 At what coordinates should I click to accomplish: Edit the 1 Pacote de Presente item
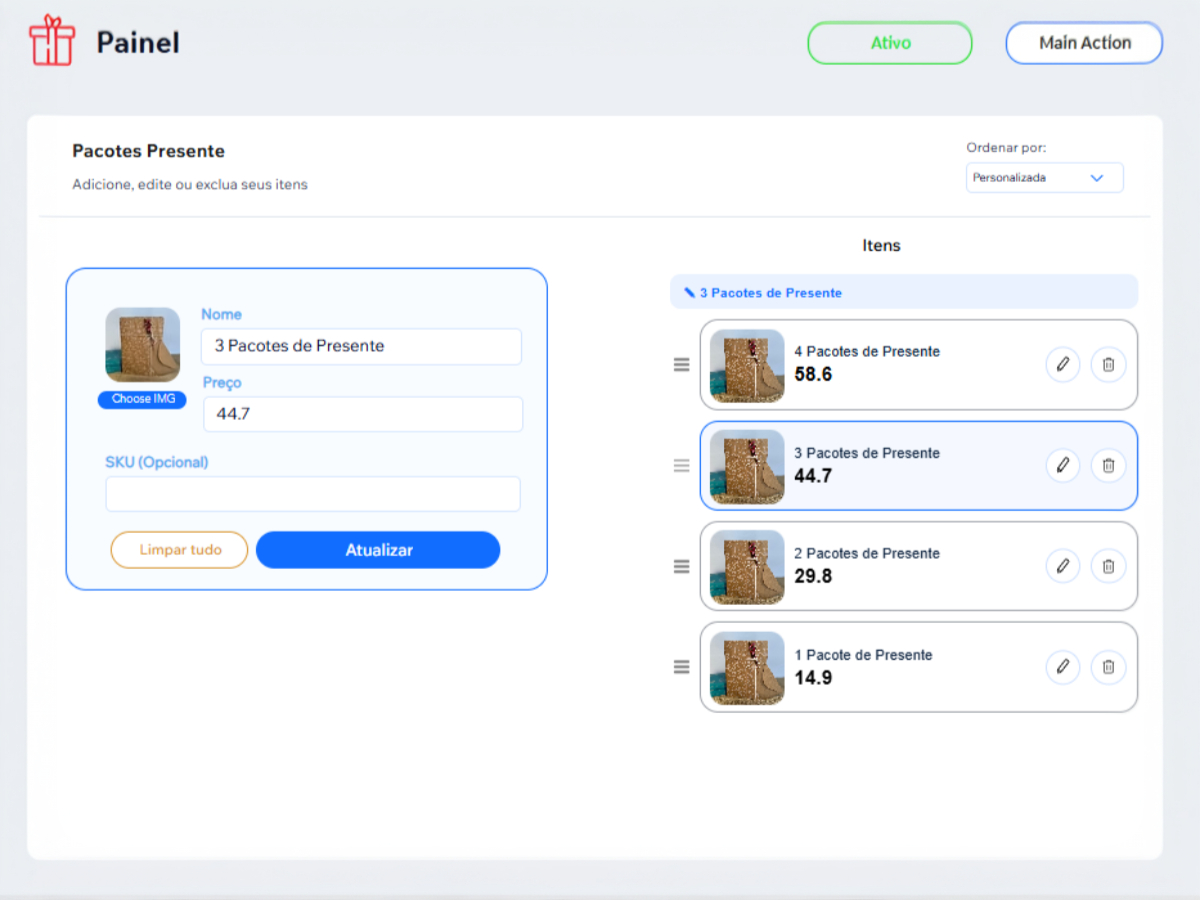point(1063,667)
